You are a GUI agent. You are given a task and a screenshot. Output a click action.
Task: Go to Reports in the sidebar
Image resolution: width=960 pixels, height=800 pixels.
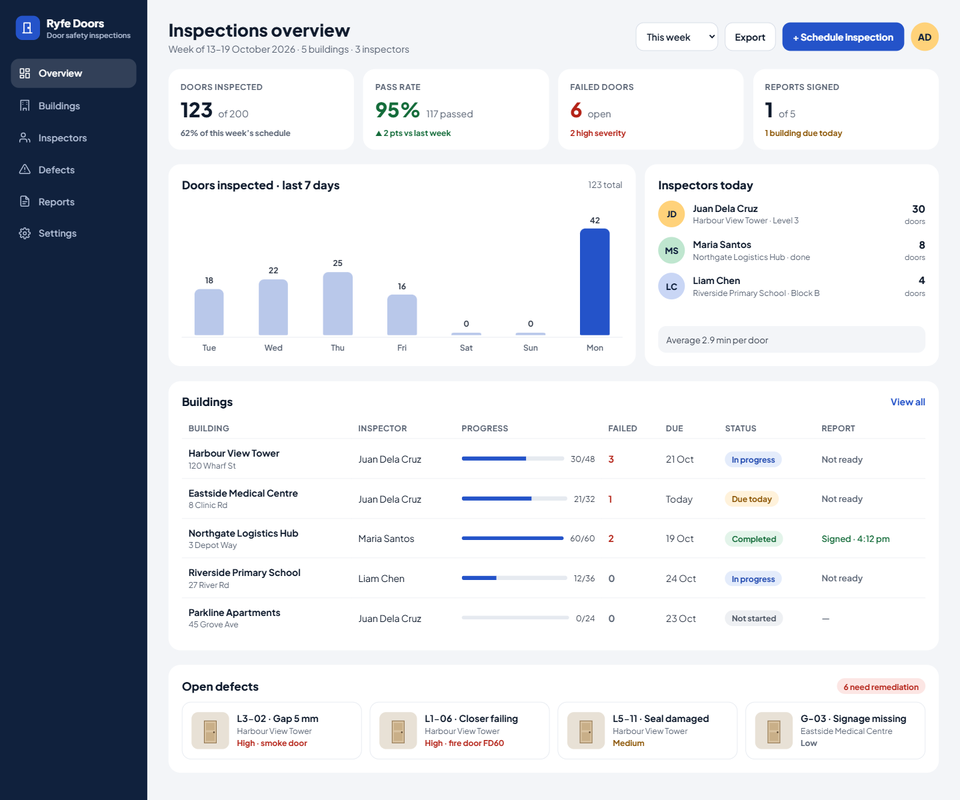coord(73,201)
